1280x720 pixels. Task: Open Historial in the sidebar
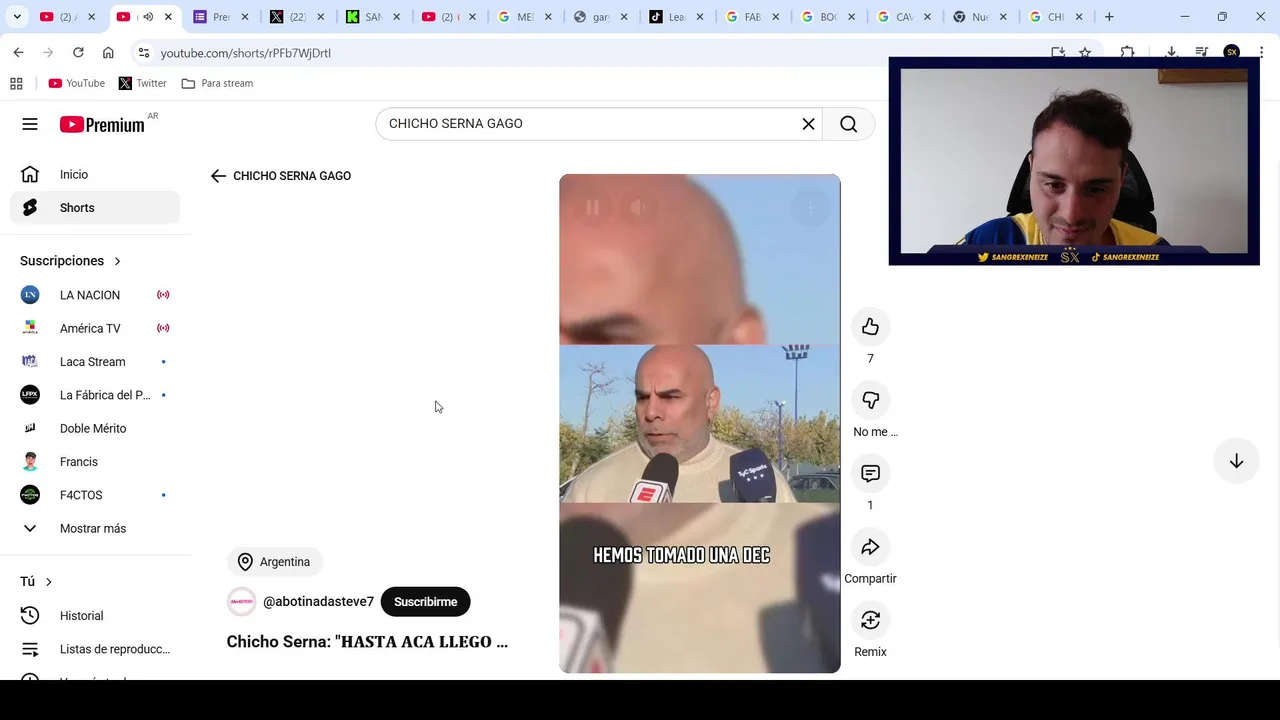point(95,616)
